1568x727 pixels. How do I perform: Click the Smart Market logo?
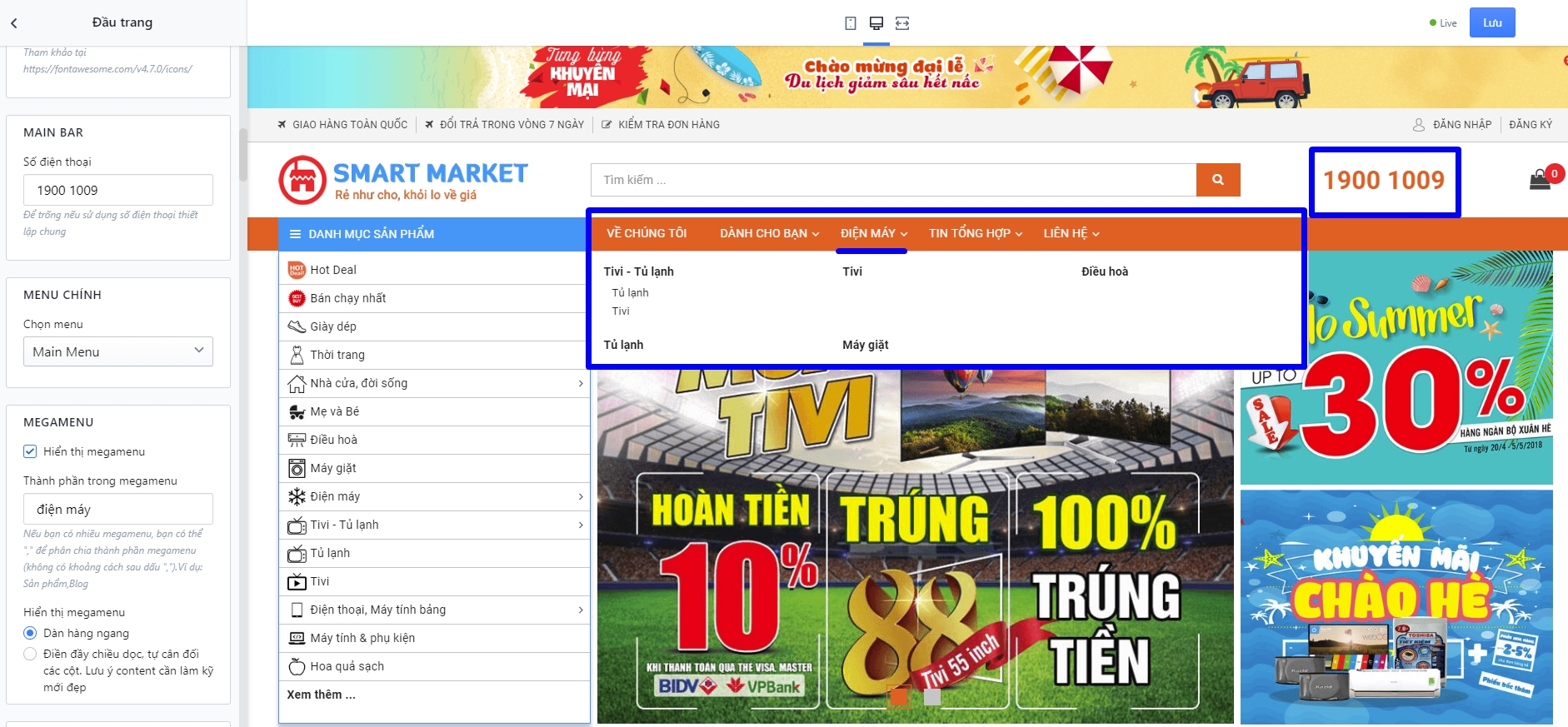point(403,180)
